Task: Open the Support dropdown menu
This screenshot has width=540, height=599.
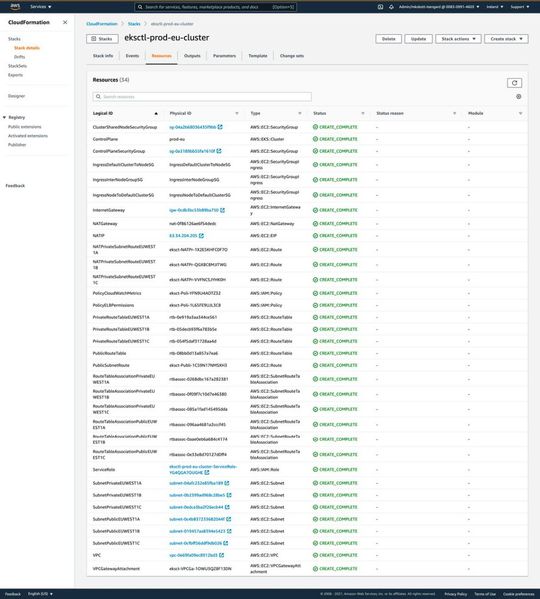Action: click(520, 7)
